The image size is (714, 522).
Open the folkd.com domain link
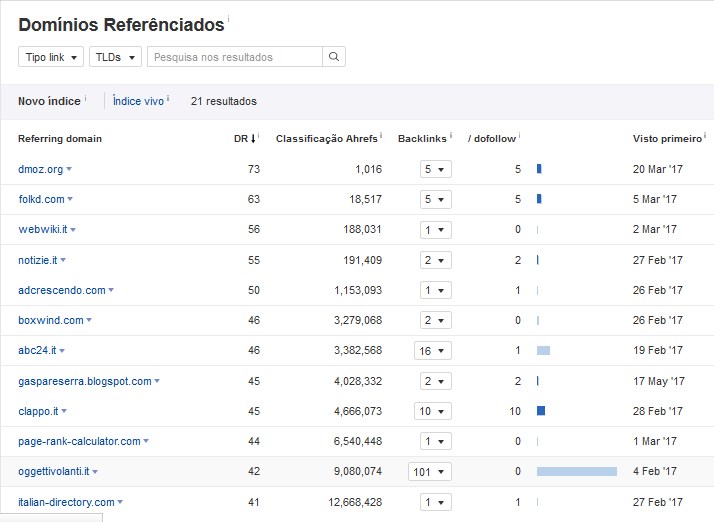tap(41, 200)
